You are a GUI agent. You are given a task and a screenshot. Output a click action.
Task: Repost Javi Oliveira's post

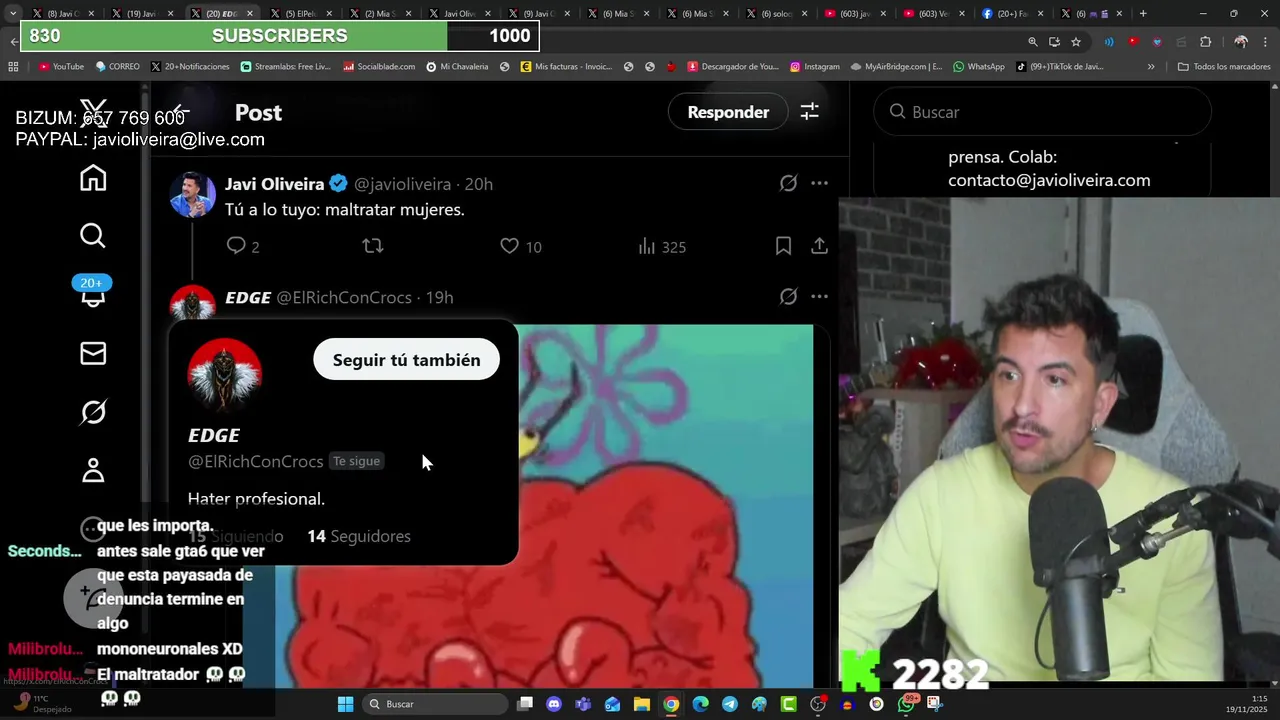point(373,246)
